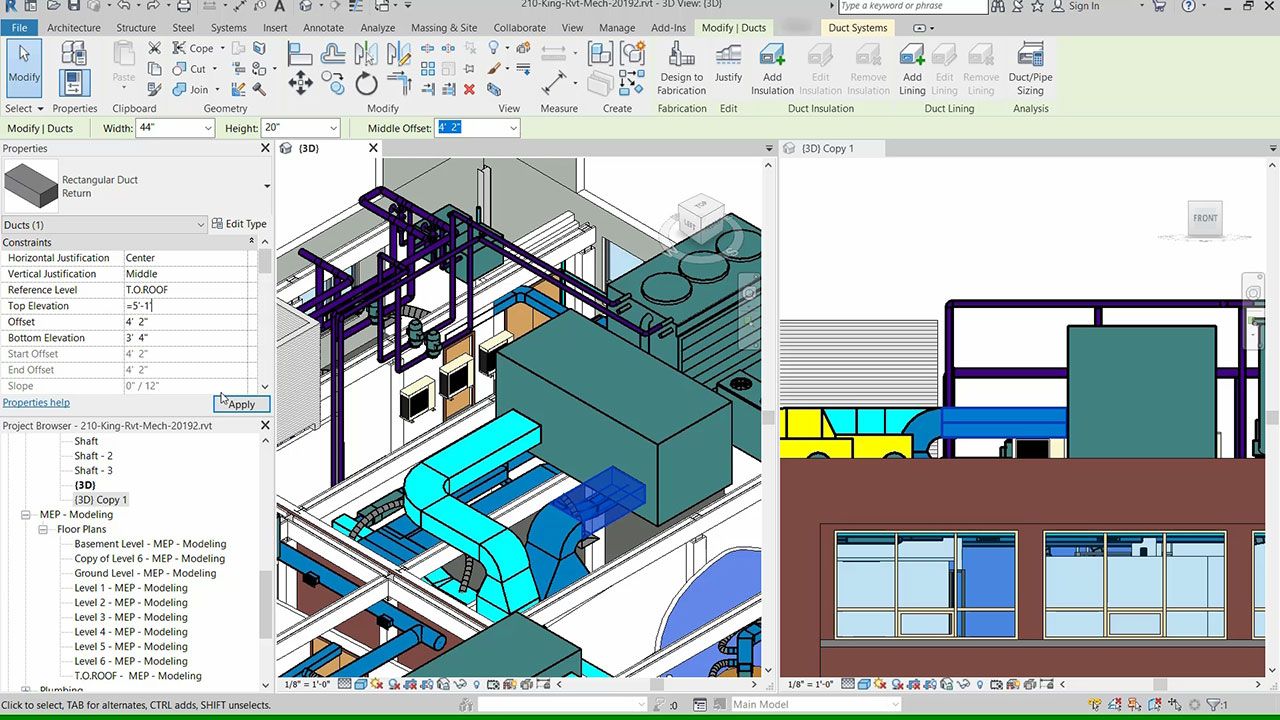The image size is (1280, 720).
Task: Click the Apply button
Action: pos(241,404)
